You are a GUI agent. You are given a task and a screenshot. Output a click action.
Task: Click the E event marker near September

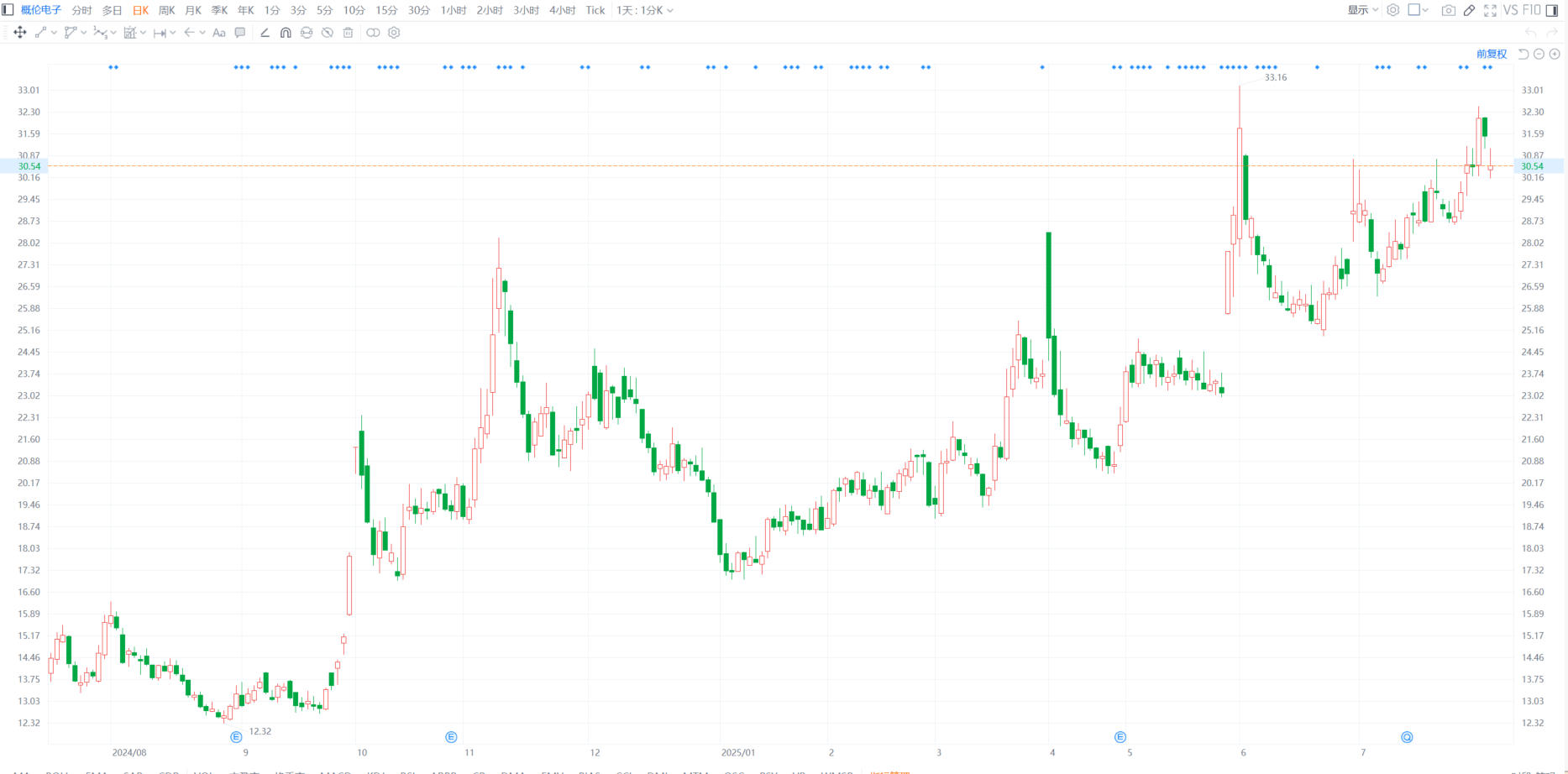(236, 737)
